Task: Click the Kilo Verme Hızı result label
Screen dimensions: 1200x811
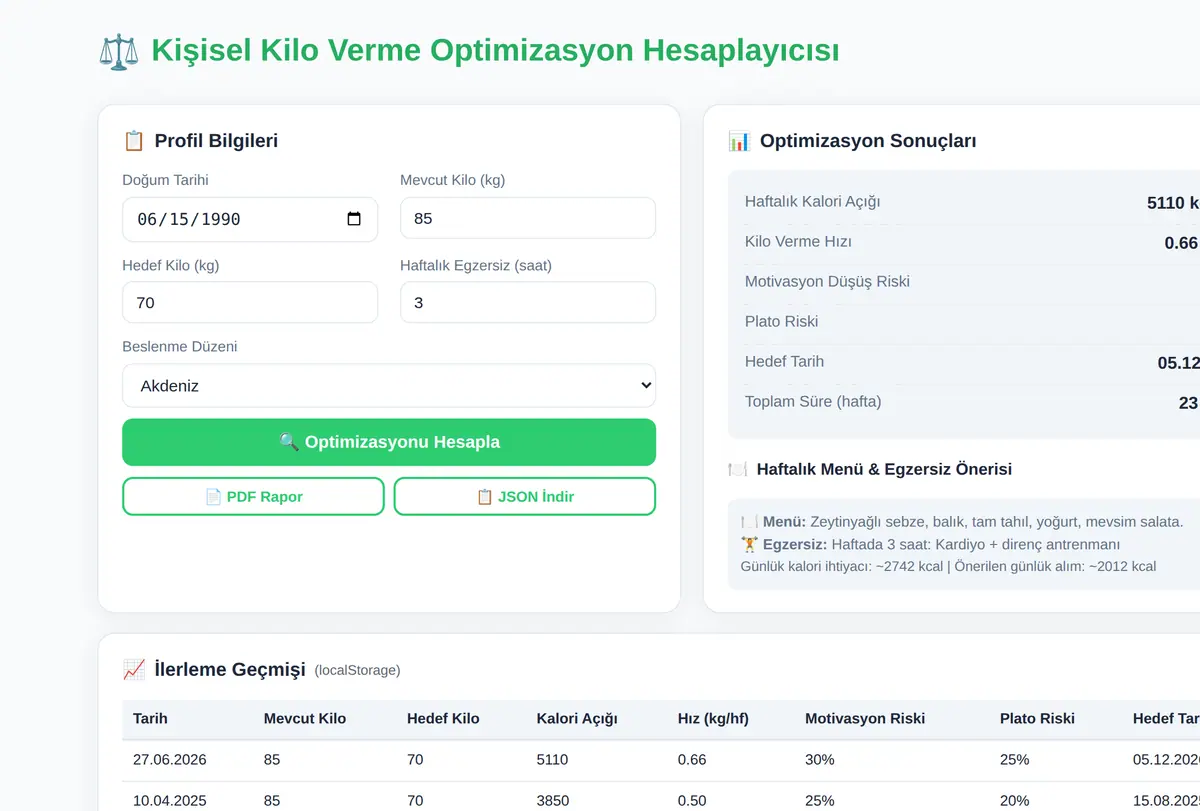Action: click(x=798, y=242)
